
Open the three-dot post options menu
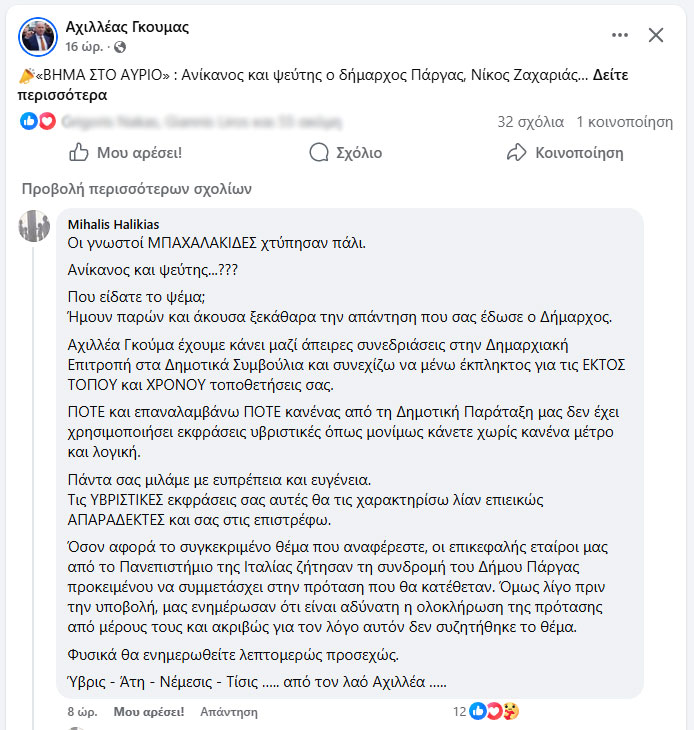click(620, 36)
